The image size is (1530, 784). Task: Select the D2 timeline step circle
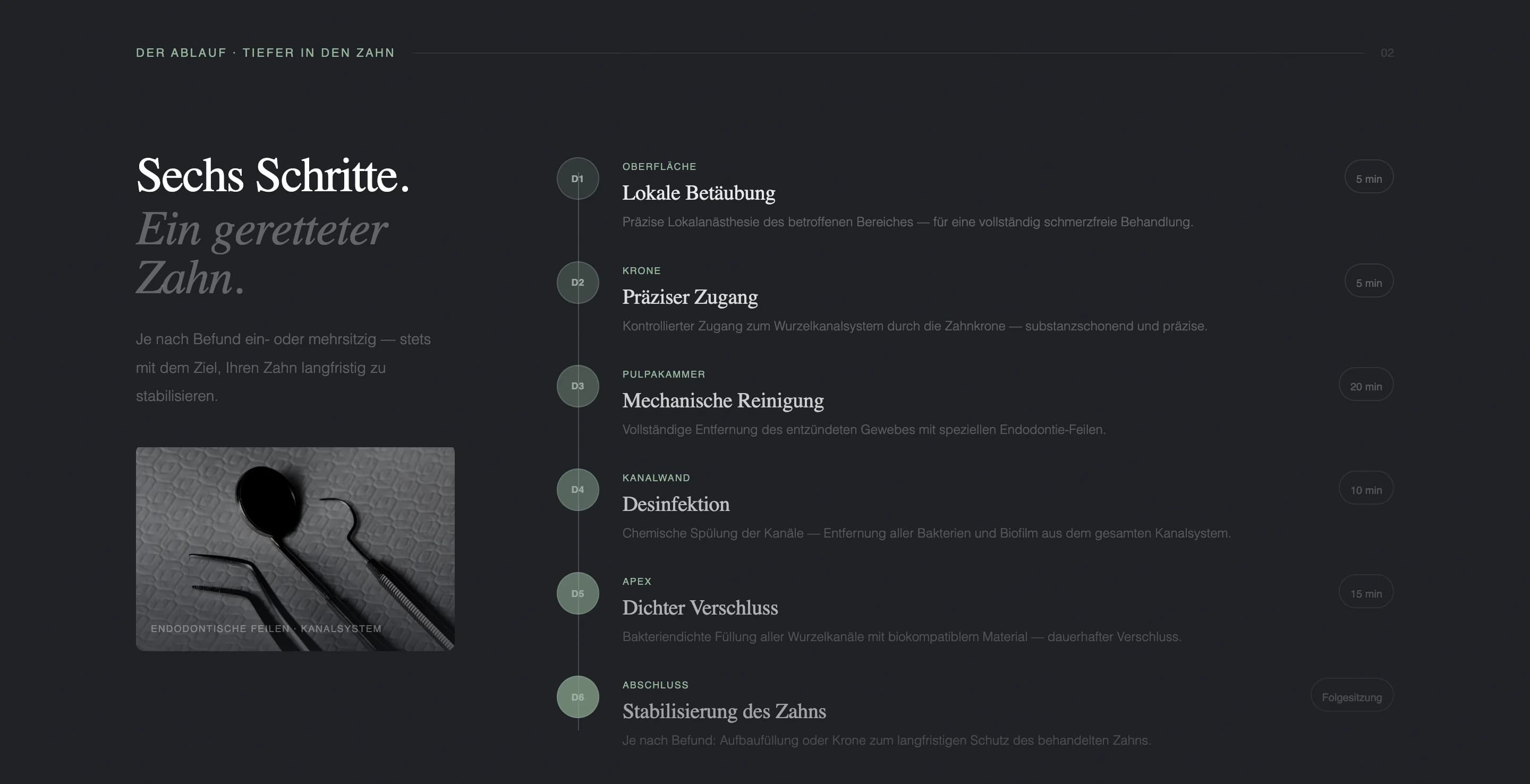coord(577,283)
